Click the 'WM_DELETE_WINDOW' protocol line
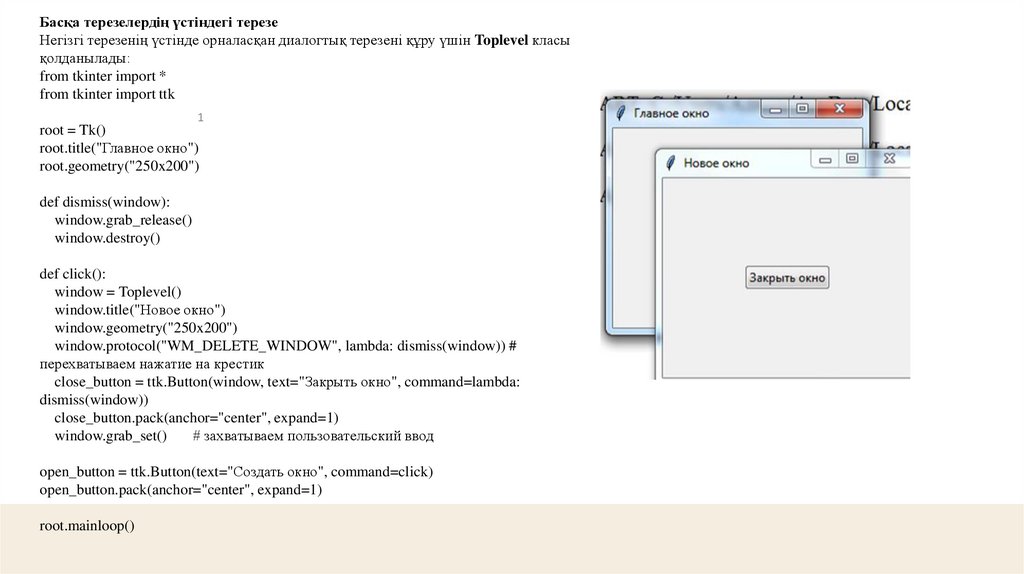 tap(285, 345)
